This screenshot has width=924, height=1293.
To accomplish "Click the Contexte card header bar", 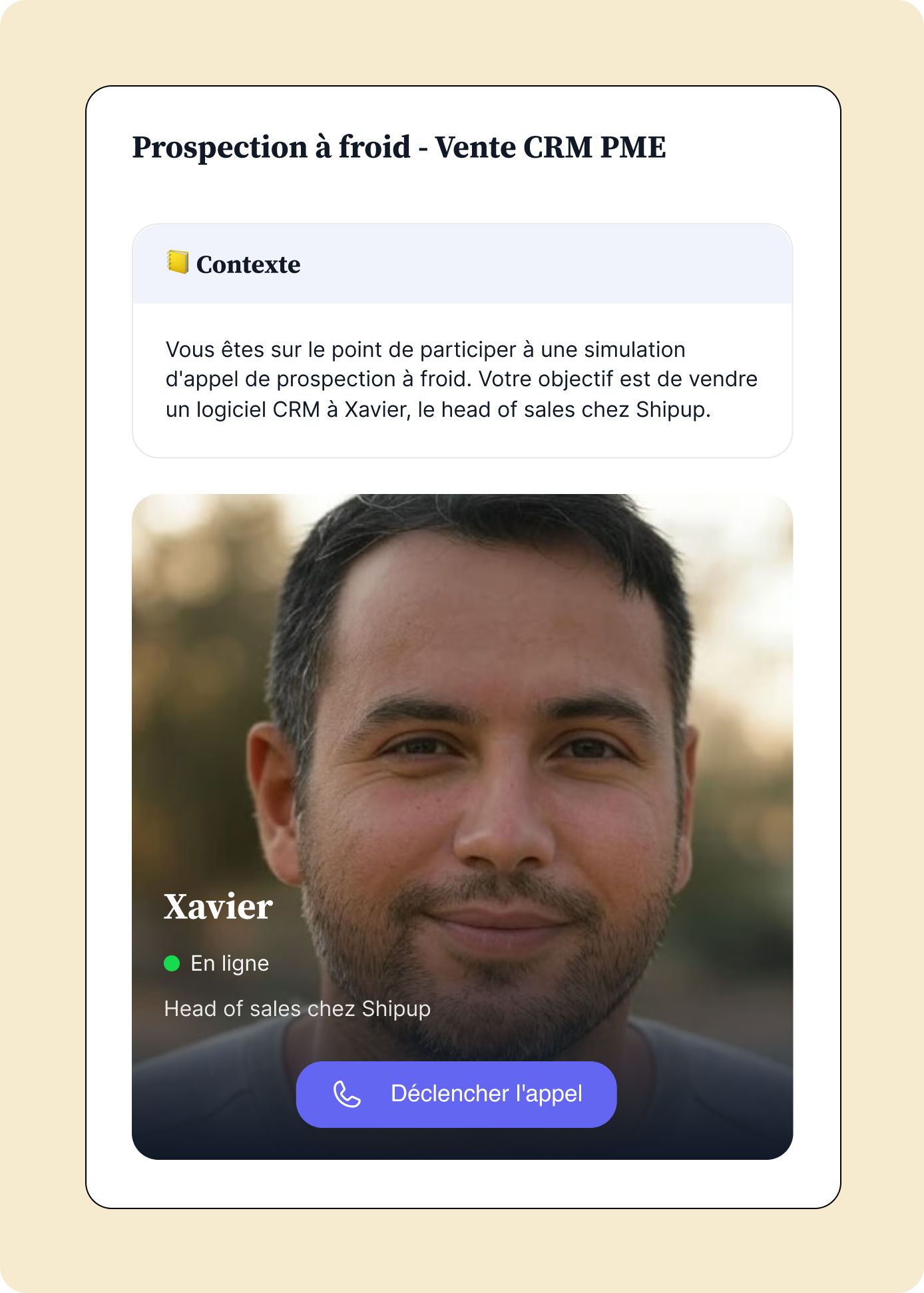I will [462, 264].
